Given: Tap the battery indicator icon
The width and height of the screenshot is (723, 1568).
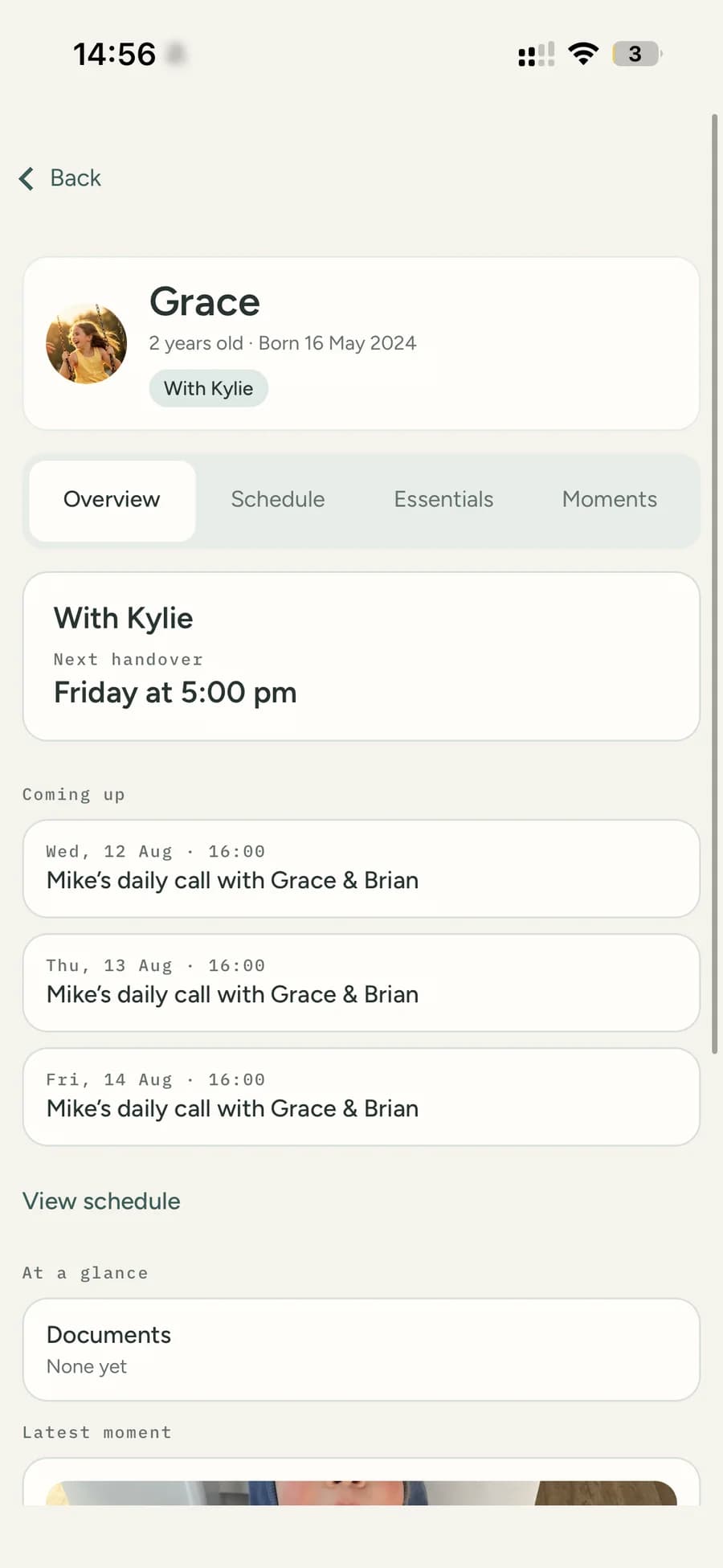Looking at the screenshot, I should (x=637, y=54).
